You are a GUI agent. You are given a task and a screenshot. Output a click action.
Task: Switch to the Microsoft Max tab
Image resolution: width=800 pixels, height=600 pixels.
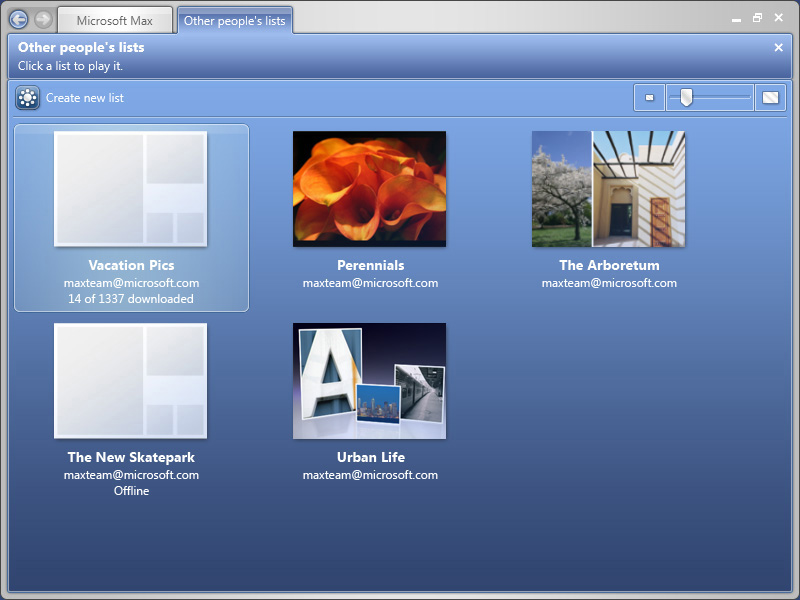coord(114,20)
